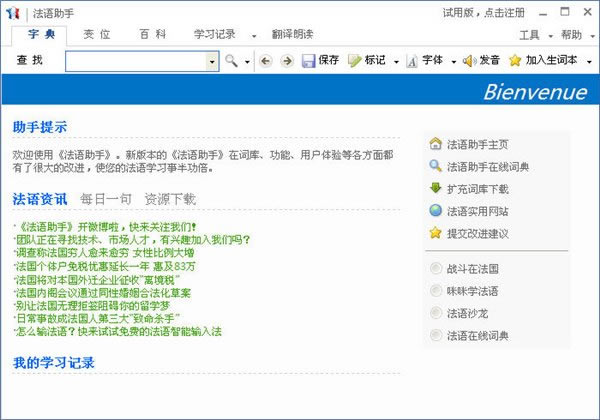Switch to the 字典 tab
The height and width of the screenshot is (420, 600).
(x=39, y=36)
